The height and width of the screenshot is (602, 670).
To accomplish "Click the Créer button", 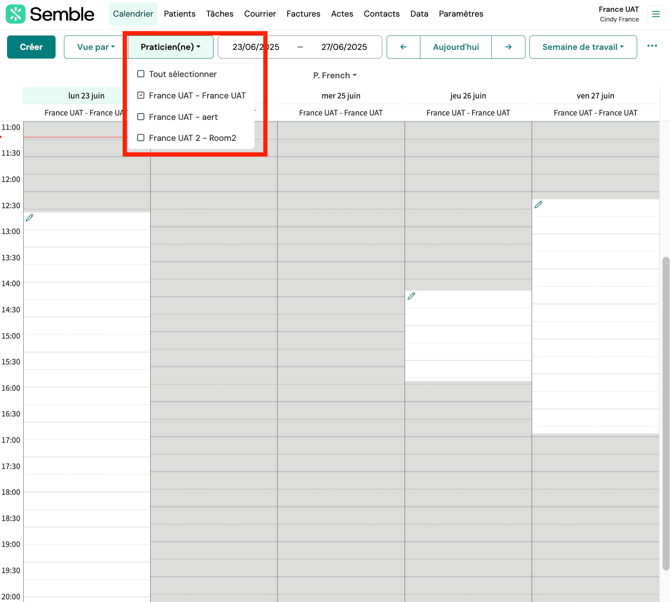I will point(31,47).
